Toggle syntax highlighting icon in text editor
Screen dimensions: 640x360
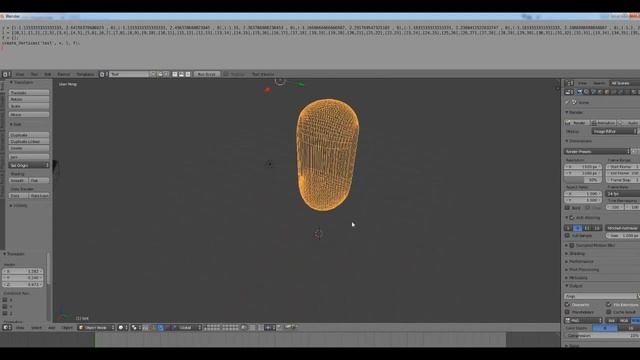pyautogui.click(x=188, y=74)
